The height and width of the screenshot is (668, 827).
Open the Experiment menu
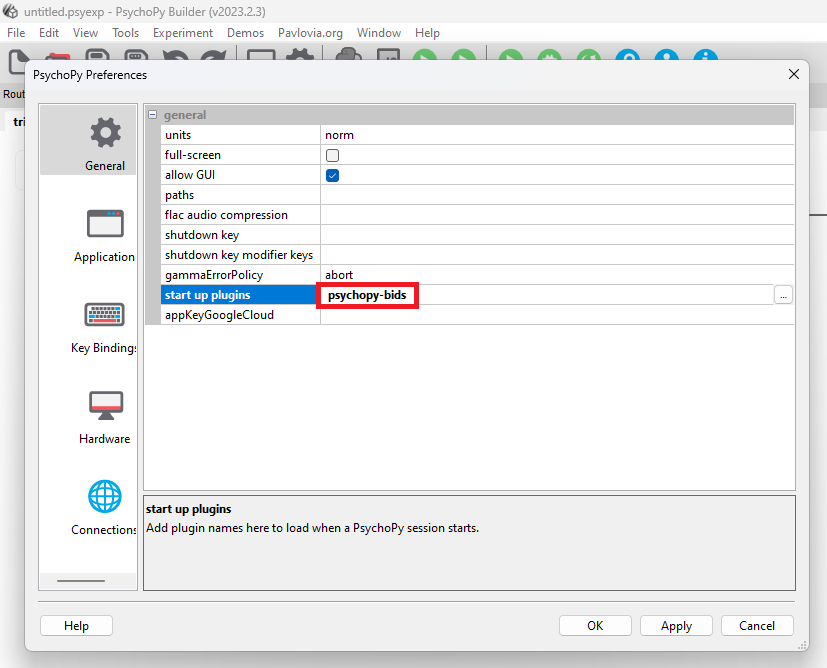click(x=183, y=33)
